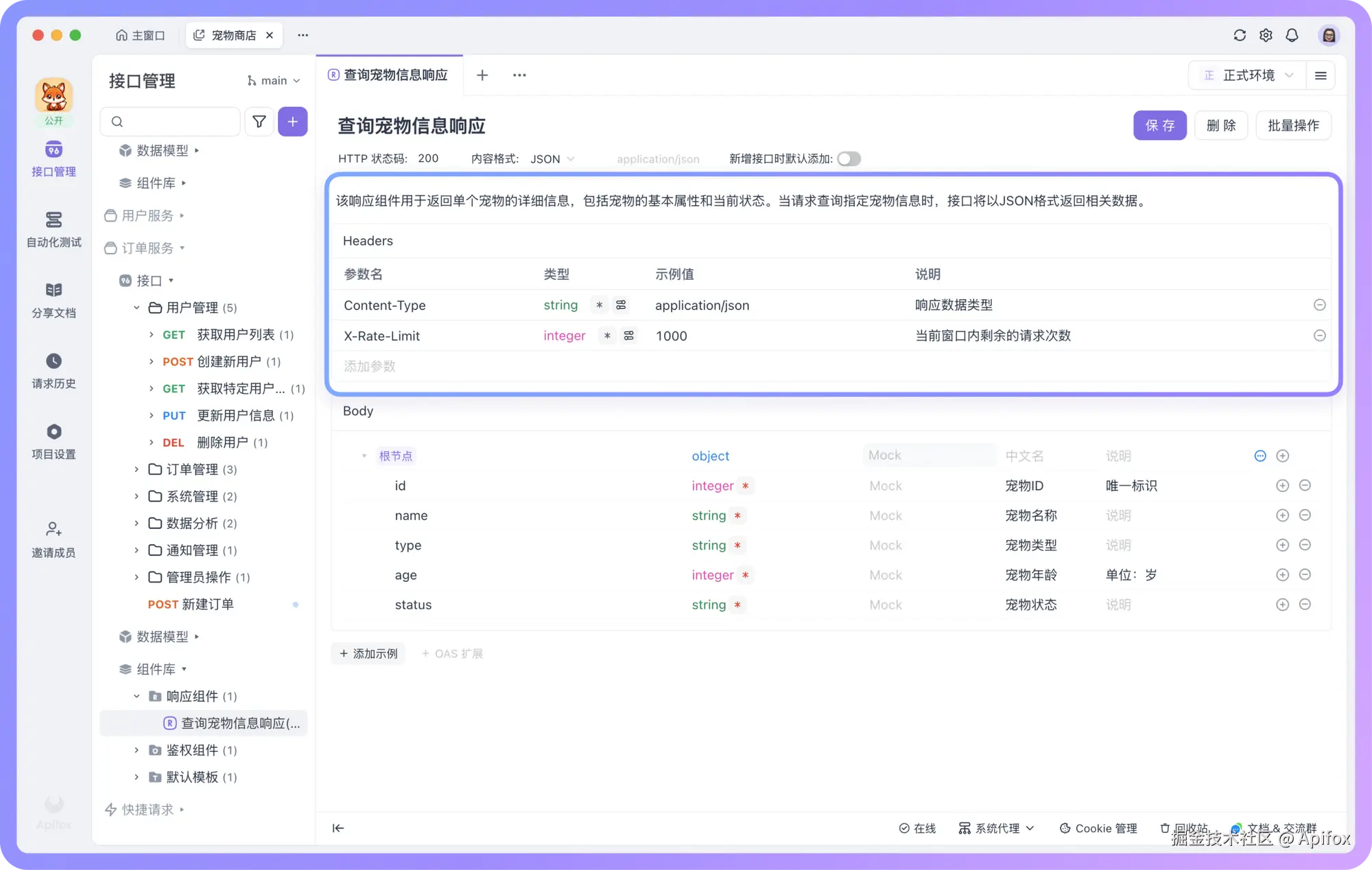The width and height of the screenshot is (1372, 870).
Task: Select the 自动化测试 sidebar icon
Action: 54,230
